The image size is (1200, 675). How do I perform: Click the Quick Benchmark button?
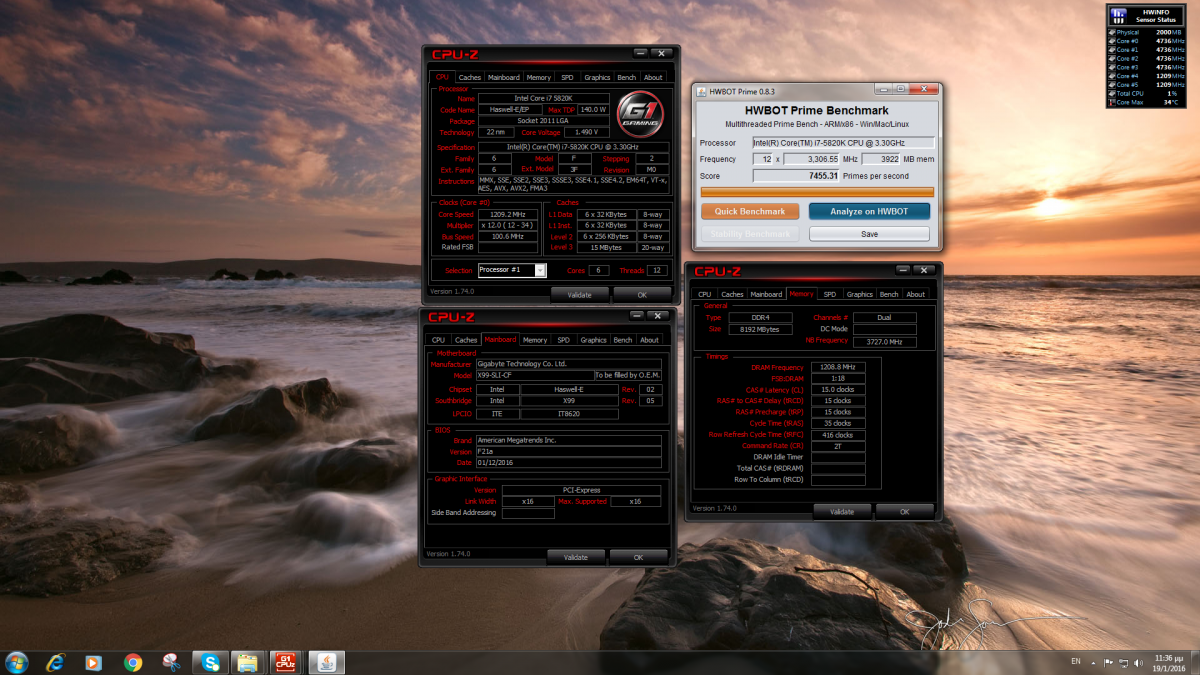point(750,211)
